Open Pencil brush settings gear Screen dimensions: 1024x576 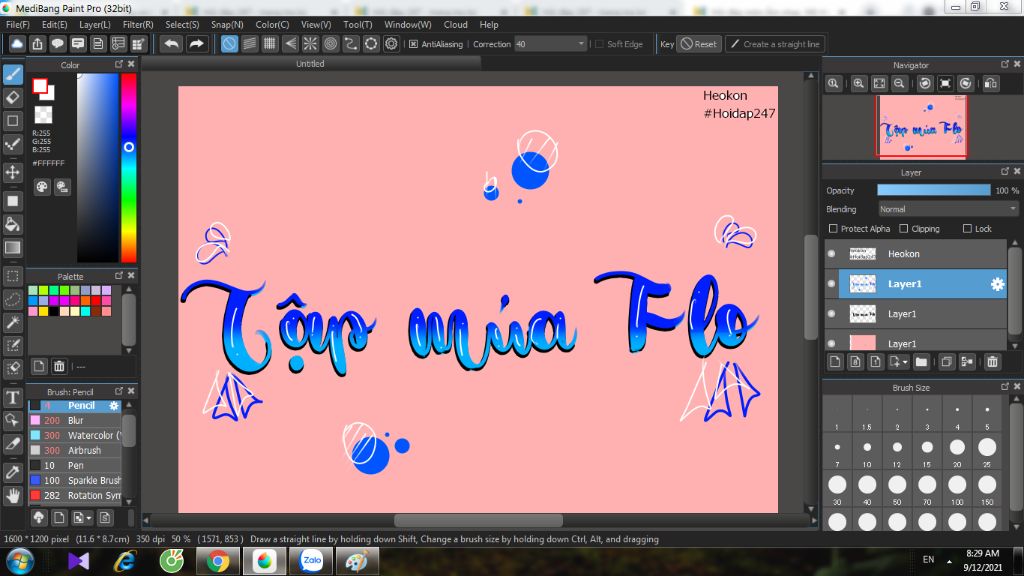114,406
